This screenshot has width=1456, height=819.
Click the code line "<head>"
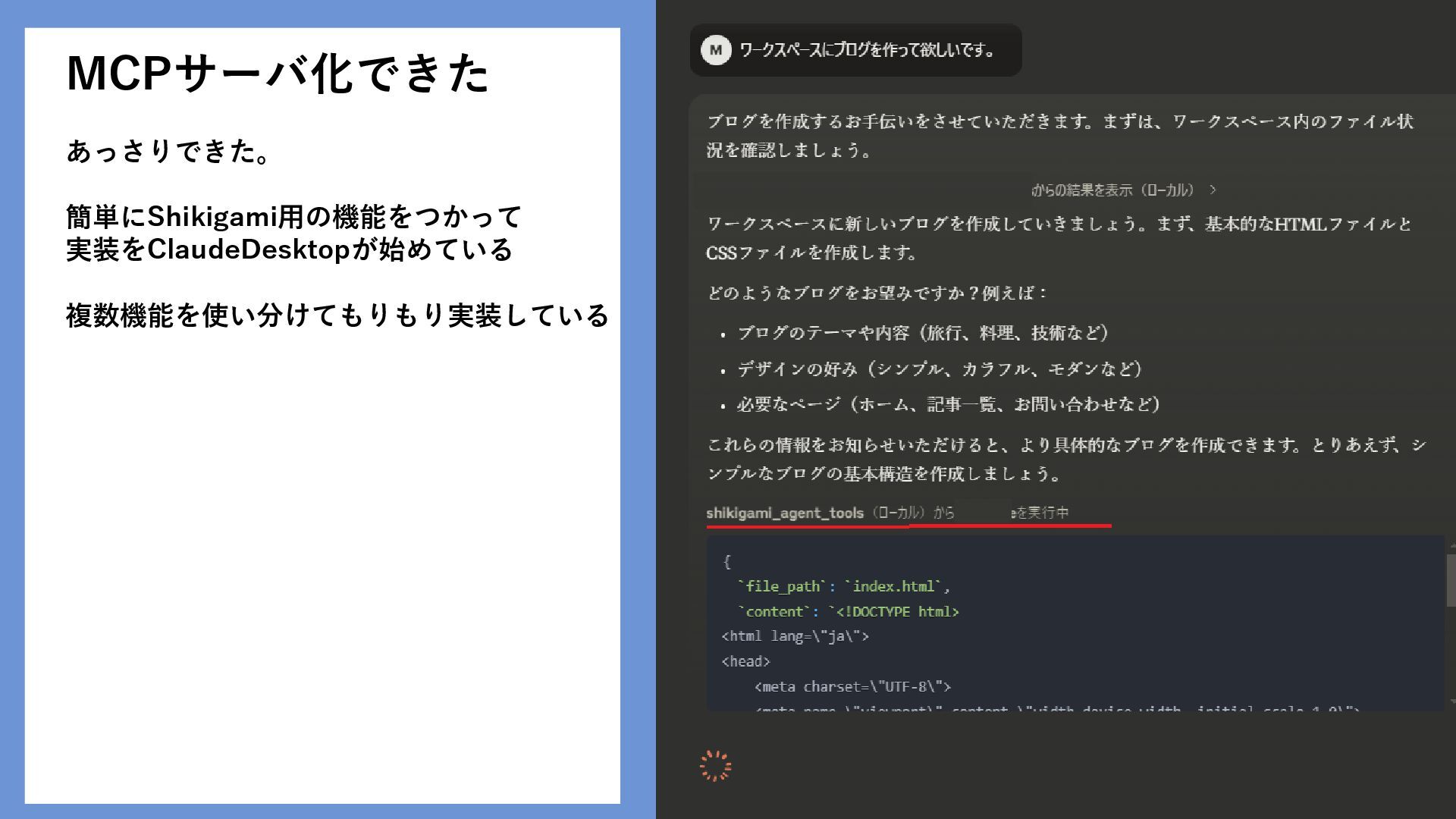[x=746, y=661]
